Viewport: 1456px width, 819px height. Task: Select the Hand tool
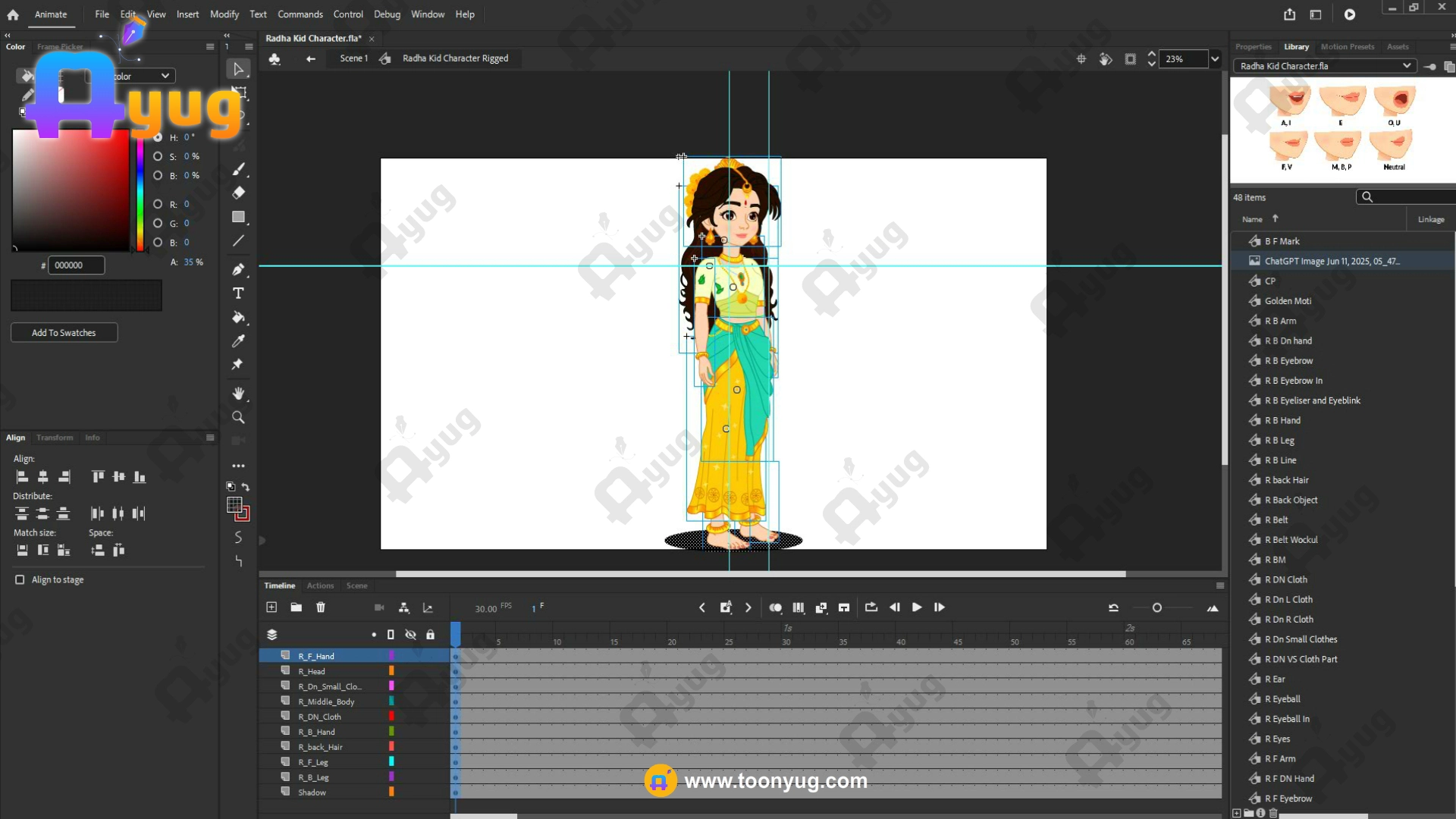tap(238, 393)
